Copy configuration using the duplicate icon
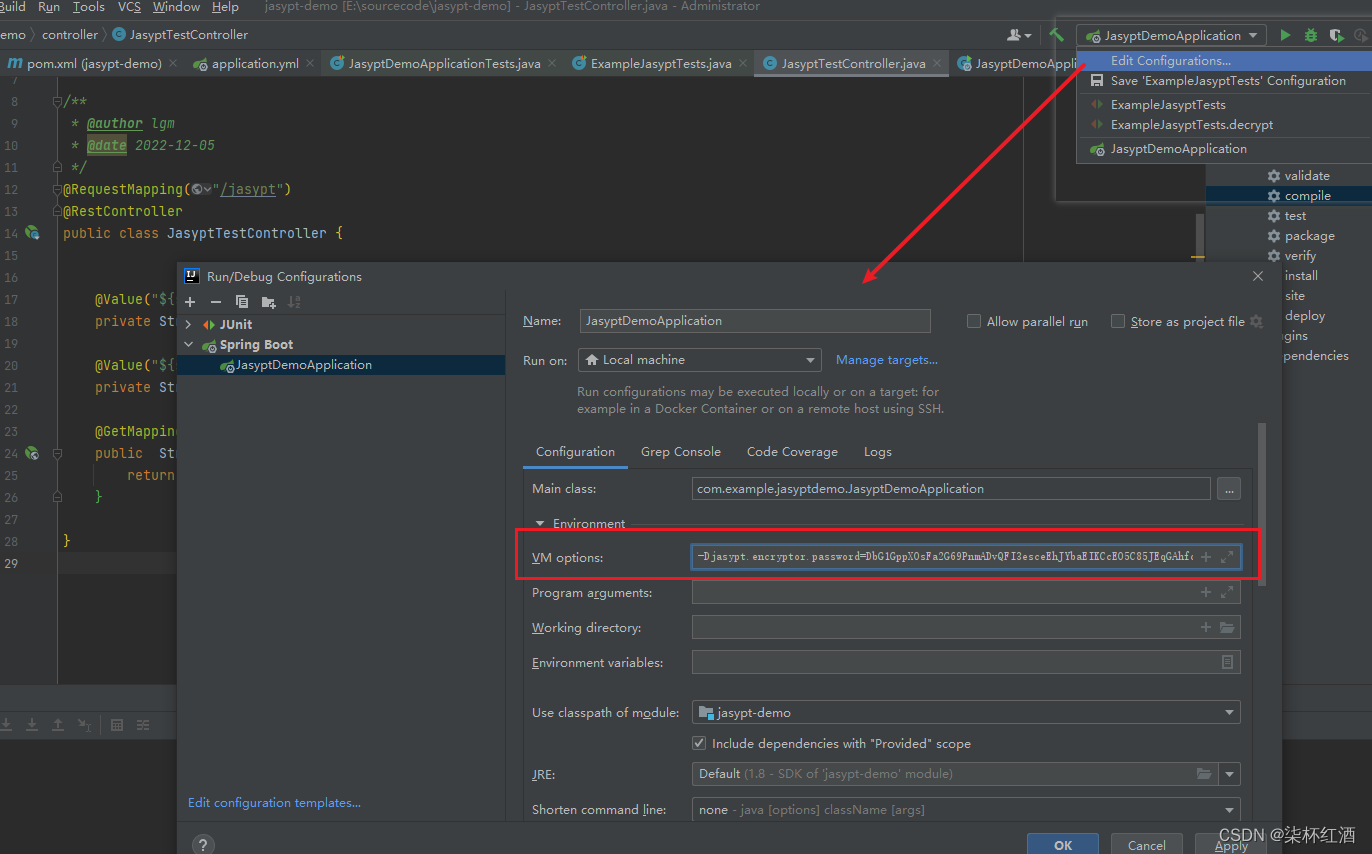The width and height of the screenshot is (1372, 854). coord(241,302)
